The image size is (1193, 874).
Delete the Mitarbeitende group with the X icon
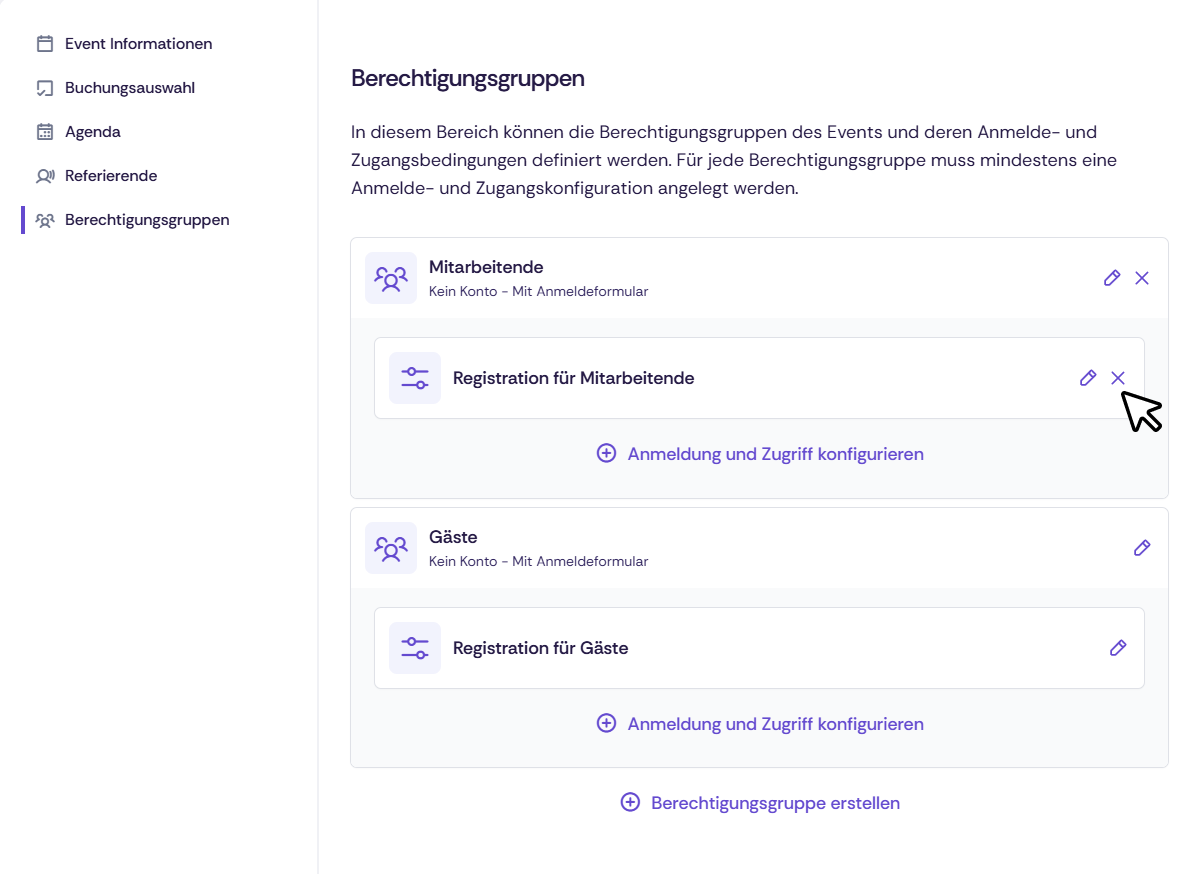[x=1142, y=278]
